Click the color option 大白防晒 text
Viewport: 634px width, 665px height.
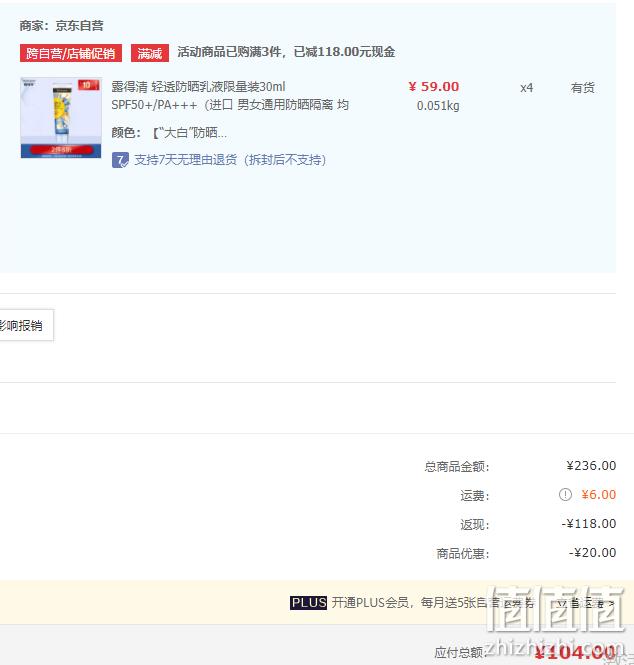pyautogui.click(x=190, y=133)
